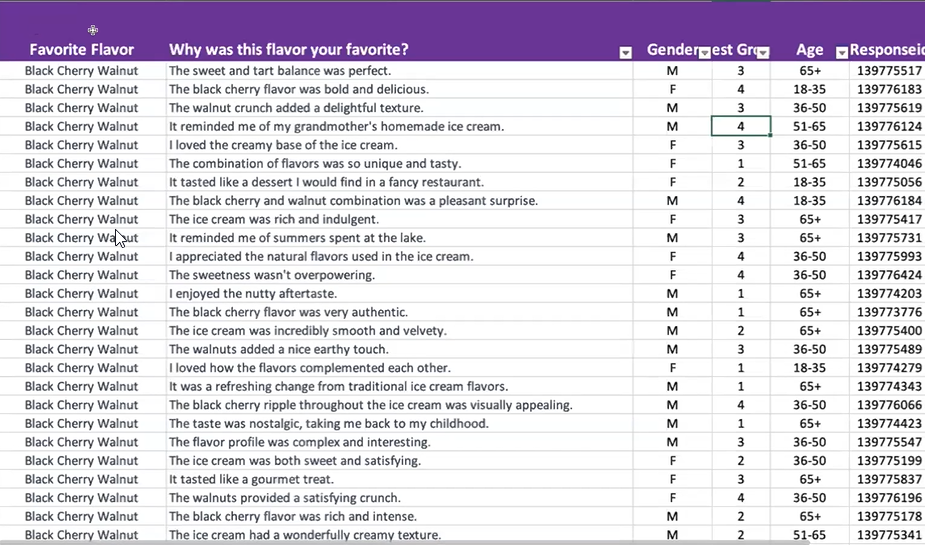Select the 'summers spent at the lake' cell
The image size is (925, 545).
tap(399, 238)
